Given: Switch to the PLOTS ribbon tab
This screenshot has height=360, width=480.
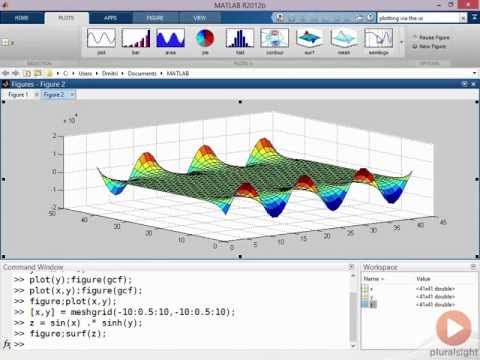Looking at the screenshot, I should (x=66, y=18).
